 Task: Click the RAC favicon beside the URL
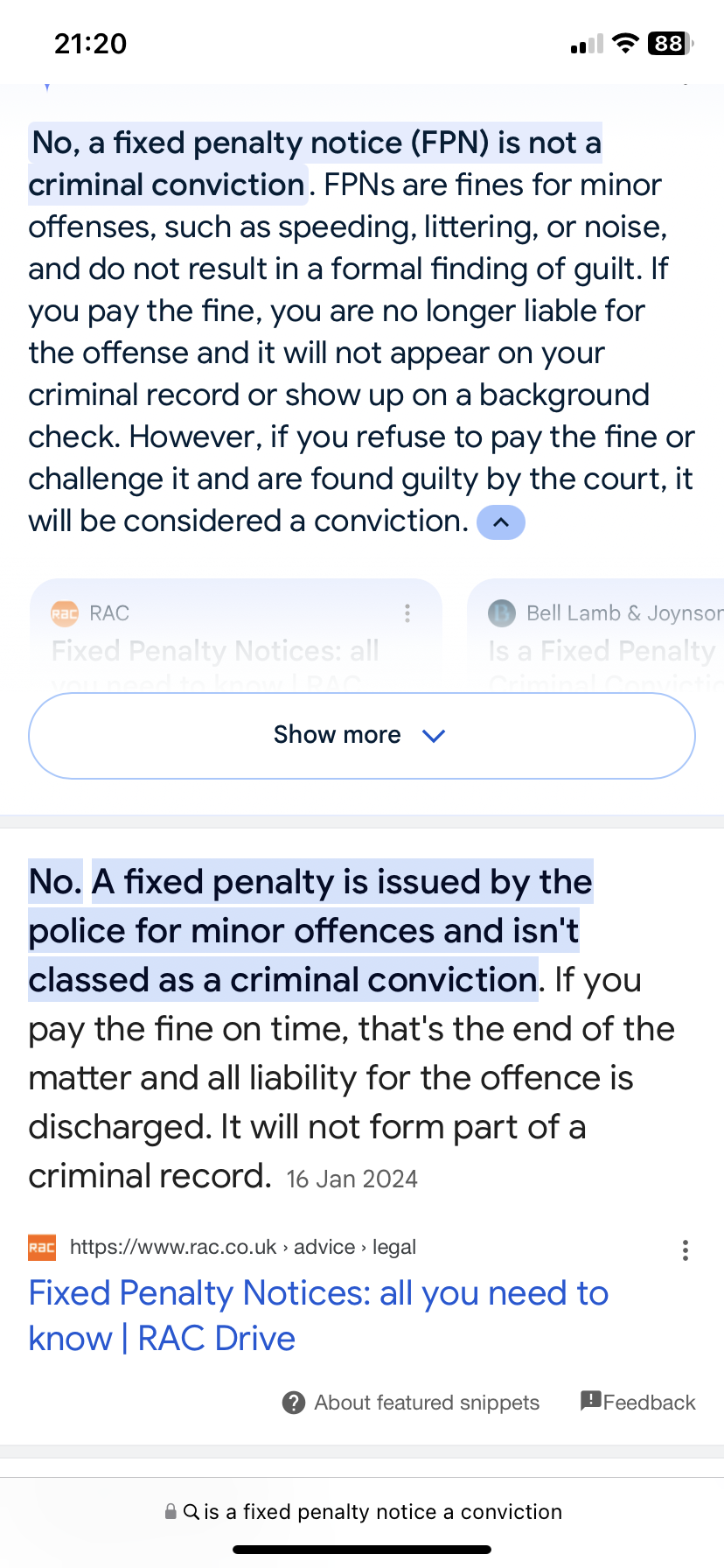pos(42,1248)
